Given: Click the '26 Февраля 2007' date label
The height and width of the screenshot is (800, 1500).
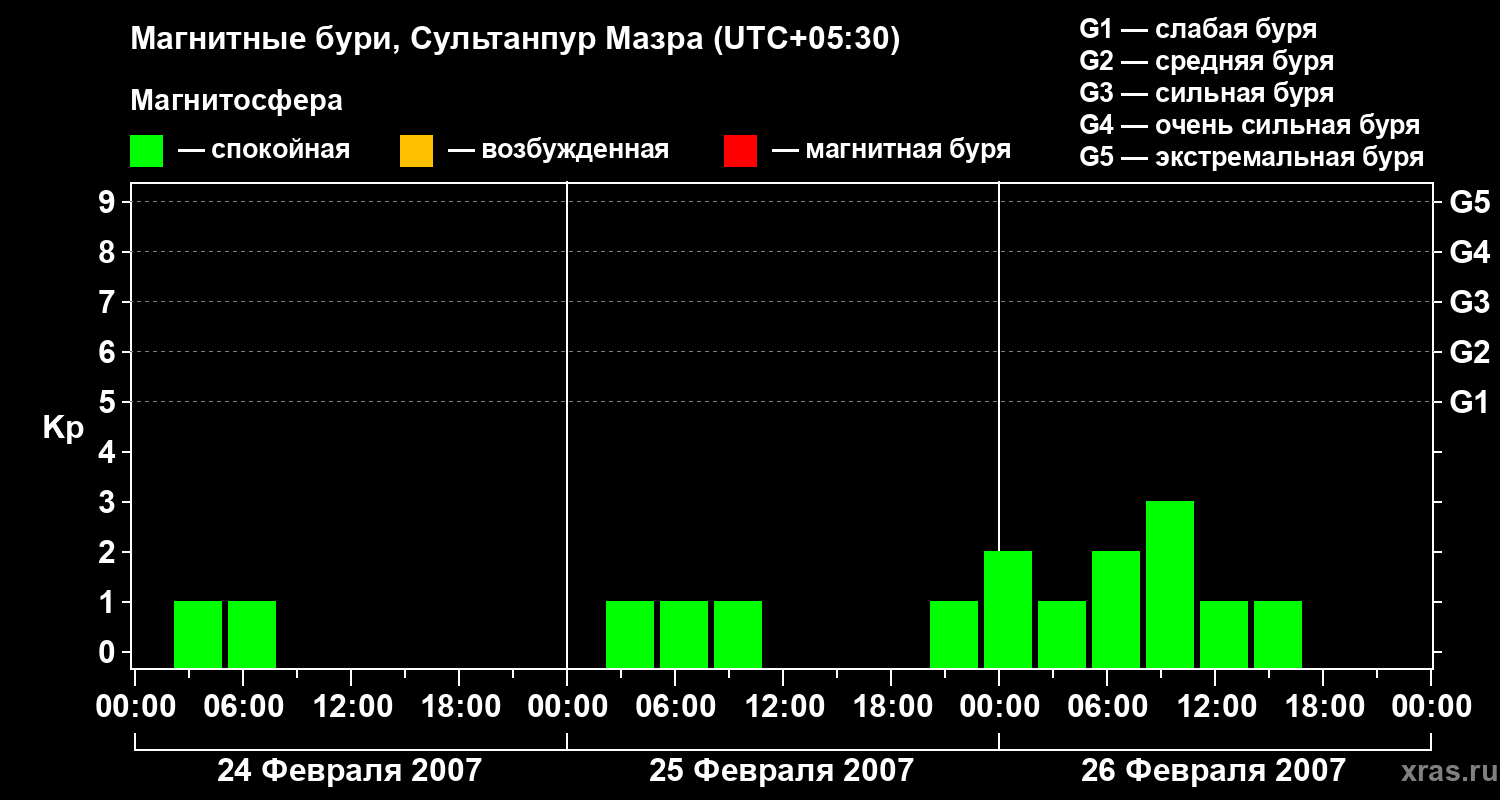Looking at the screenshot, I should coord(1213,771).
